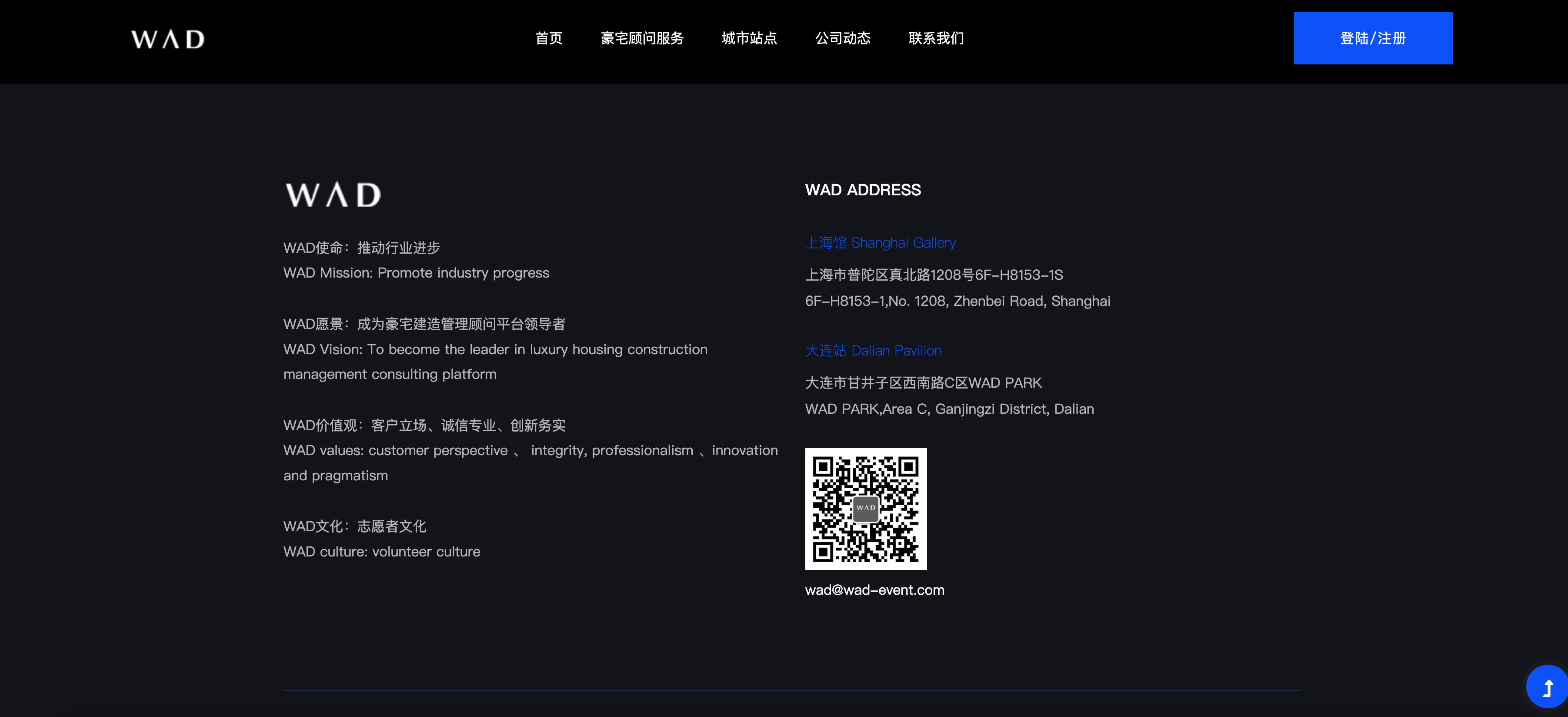Select 联系我们 contact us menu item

coord(936,38)
